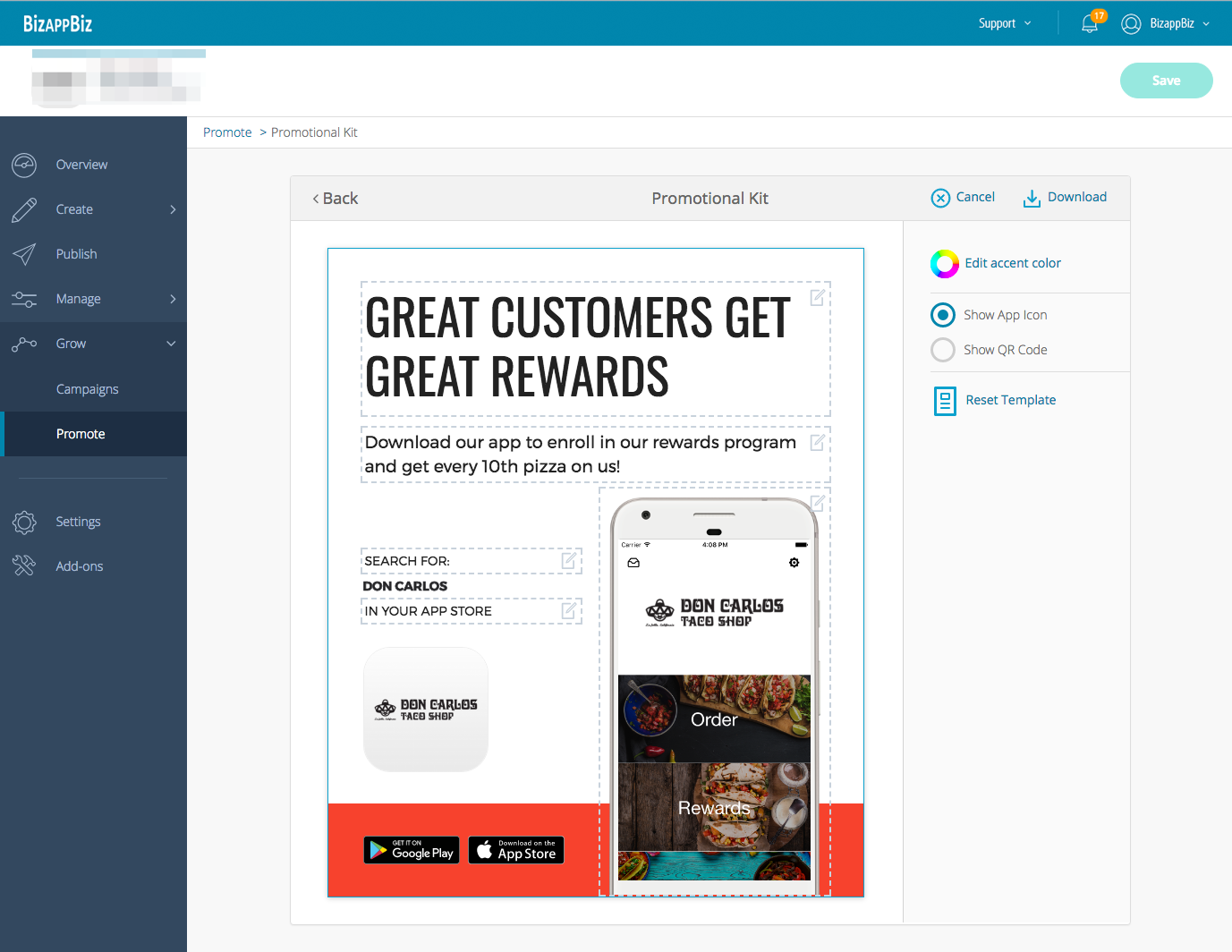The height and width of the screenshot is (952, 1232).
Task: Click the Download icon in the header
Action: [1032, 198]
